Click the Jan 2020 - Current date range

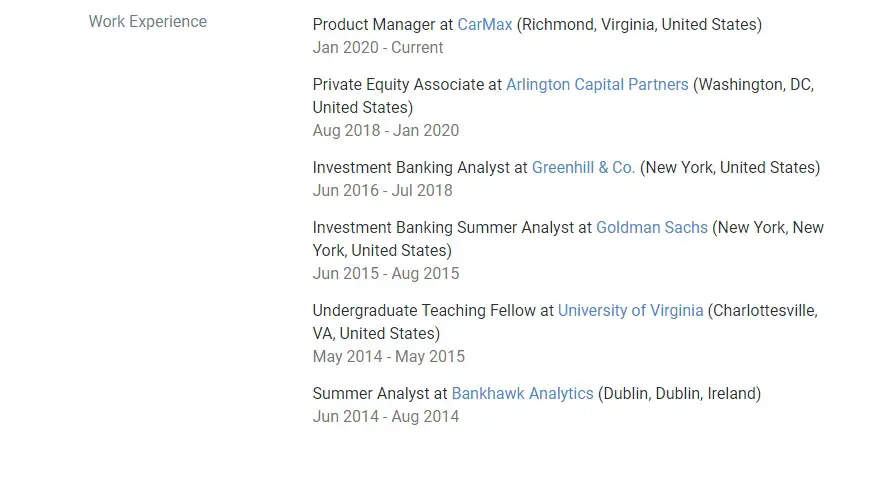(378, 48)
